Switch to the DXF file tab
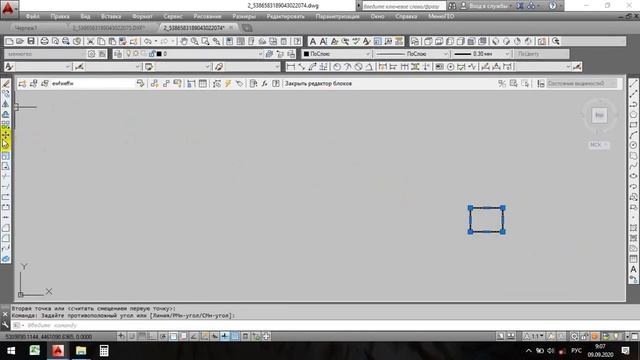This screenshot has height=360, width=640. 109,28
